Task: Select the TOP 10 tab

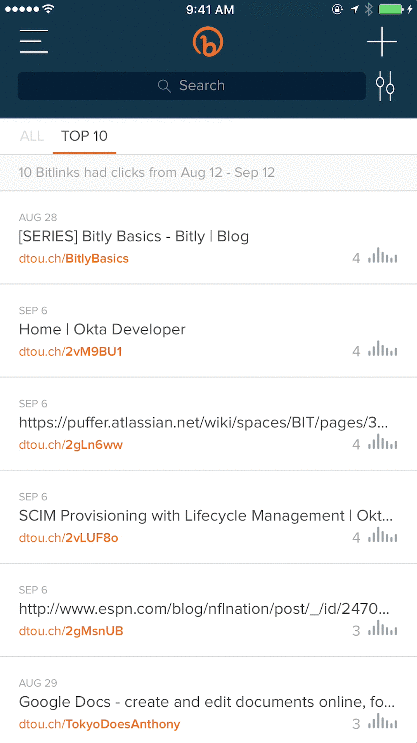Action: pyautogui.click(x=84, y=136)
